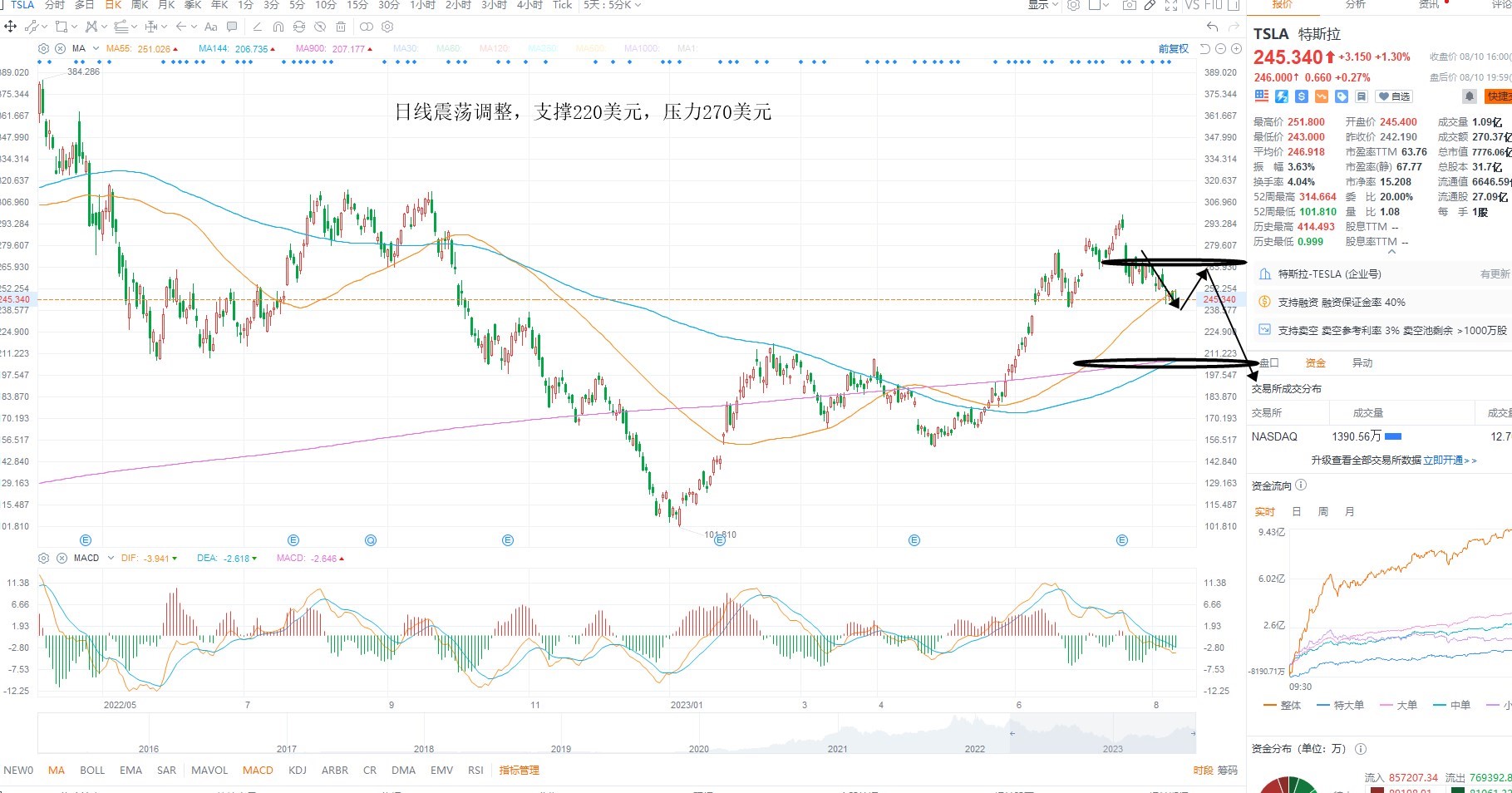
Task: Enable the BOLL indicator
Action: pyautogui.click(x=92, y=771)
